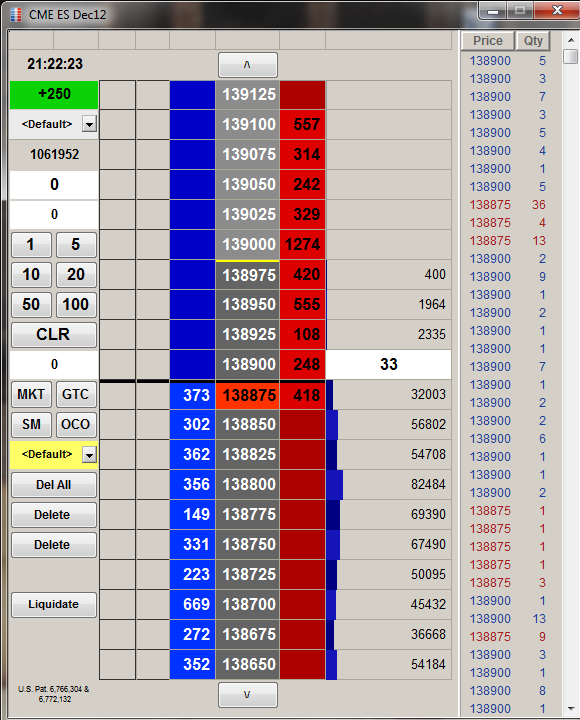This screenshot has width=580, height=720.
Task: Click the Liquidate button
Action: pyautogui.click(x=54, y=605)
